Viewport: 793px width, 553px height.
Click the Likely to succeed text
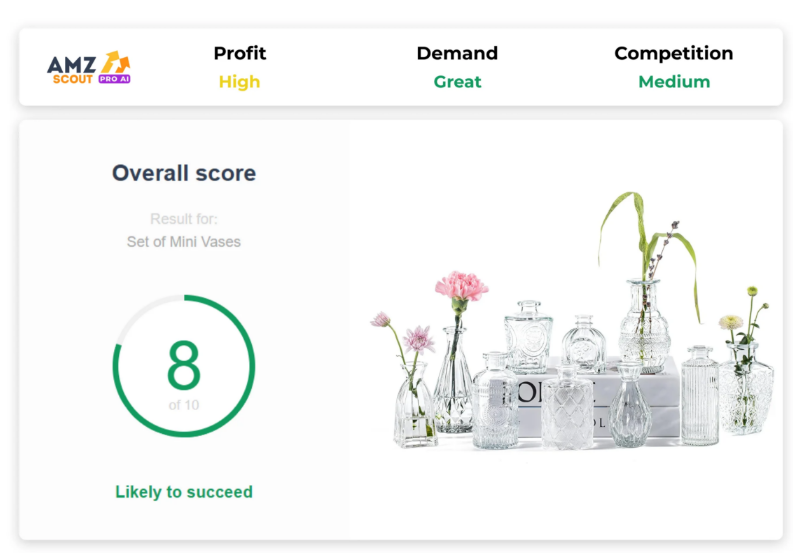coord(184,492)
